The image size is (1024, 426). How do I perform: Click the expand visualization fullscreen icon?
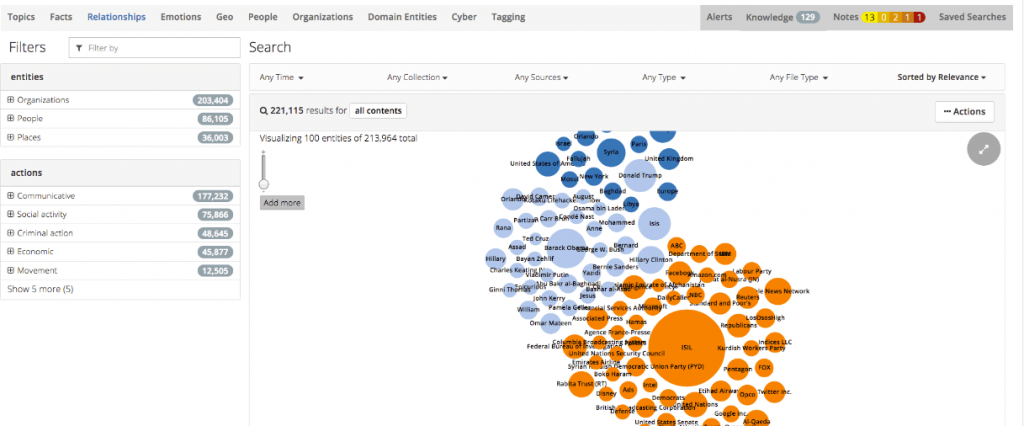coord(984,148)
